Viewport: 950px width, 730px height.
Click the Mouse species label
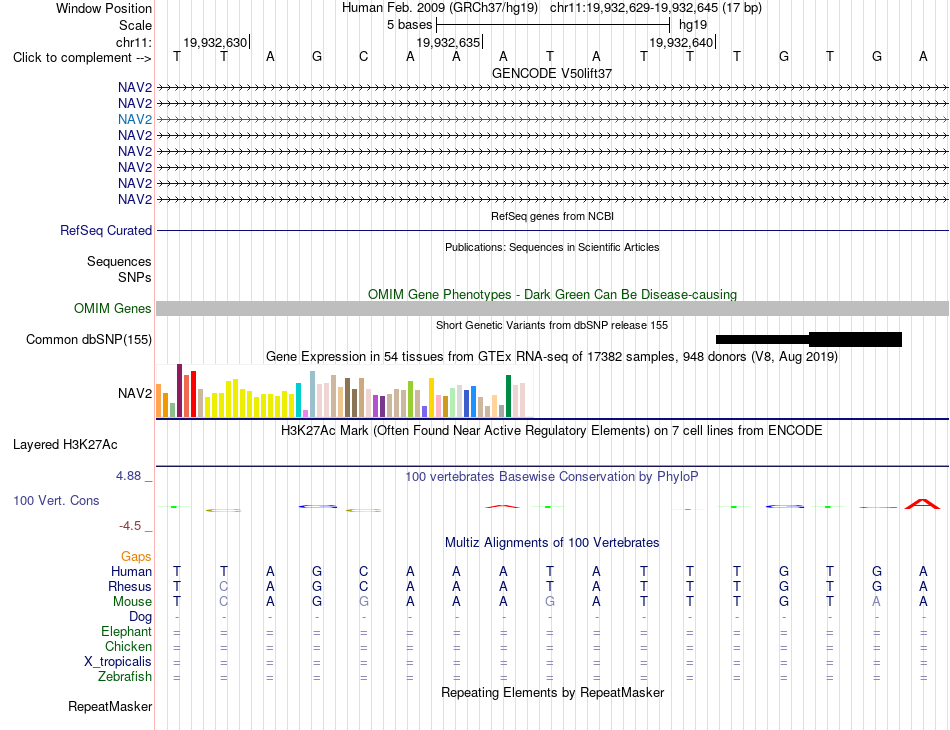click(132, 602)
